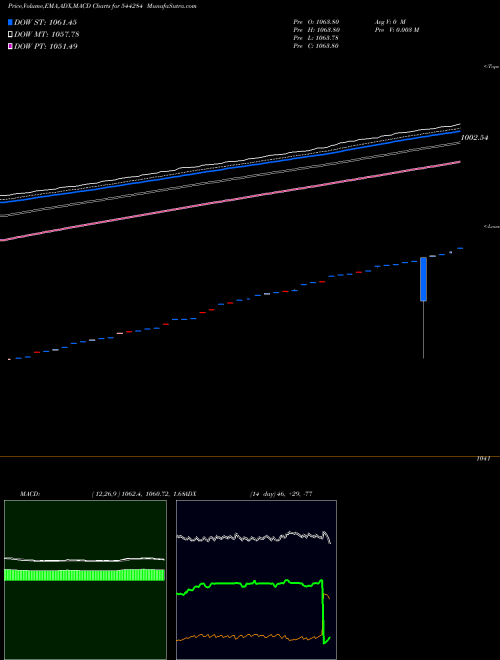Click the 'Pre V: 0.003 M' volume text

coord(397,30)
